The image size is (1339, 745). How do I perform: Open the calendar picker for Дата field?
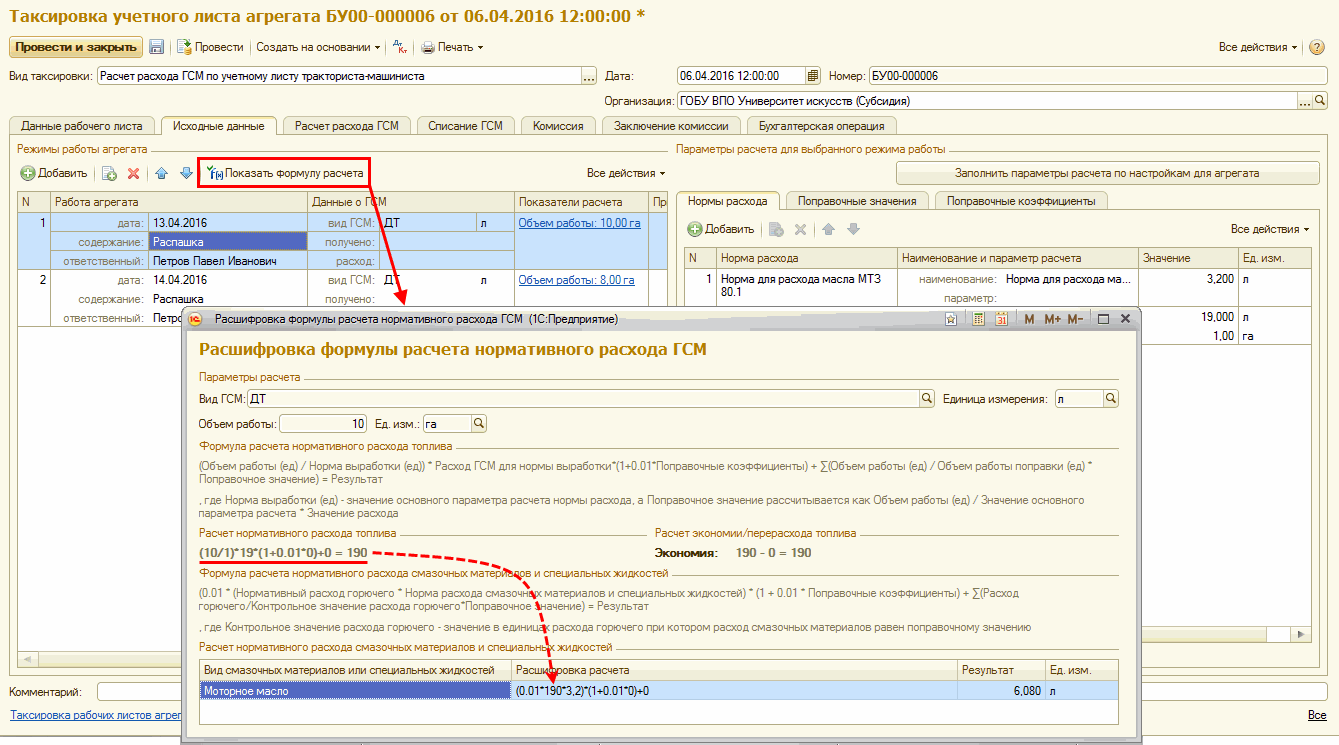(x=813, y=76)
